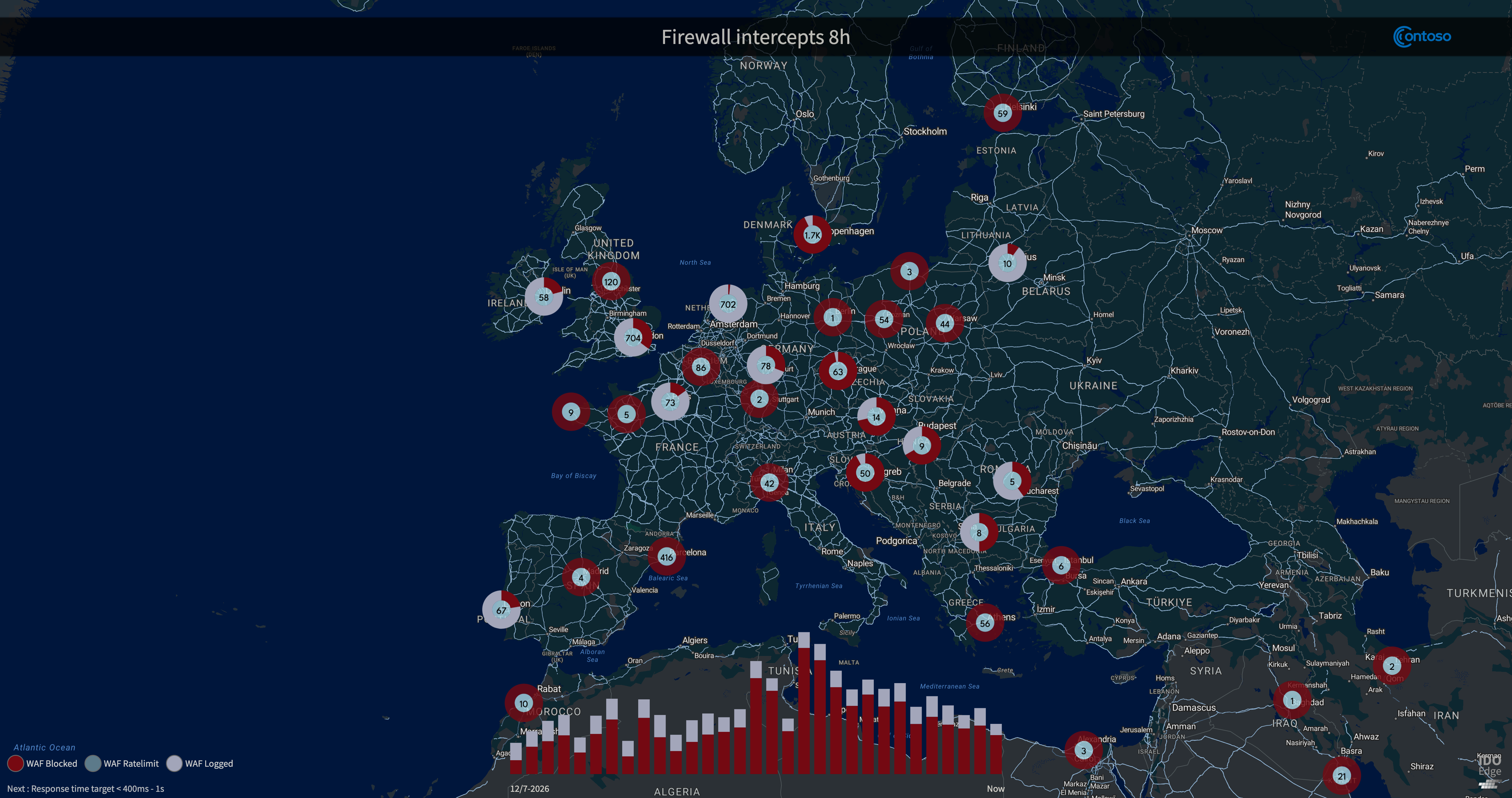Select the 1 cluster marker at Baghdad
The image size is (1512, 798).
pos(1292,701)
